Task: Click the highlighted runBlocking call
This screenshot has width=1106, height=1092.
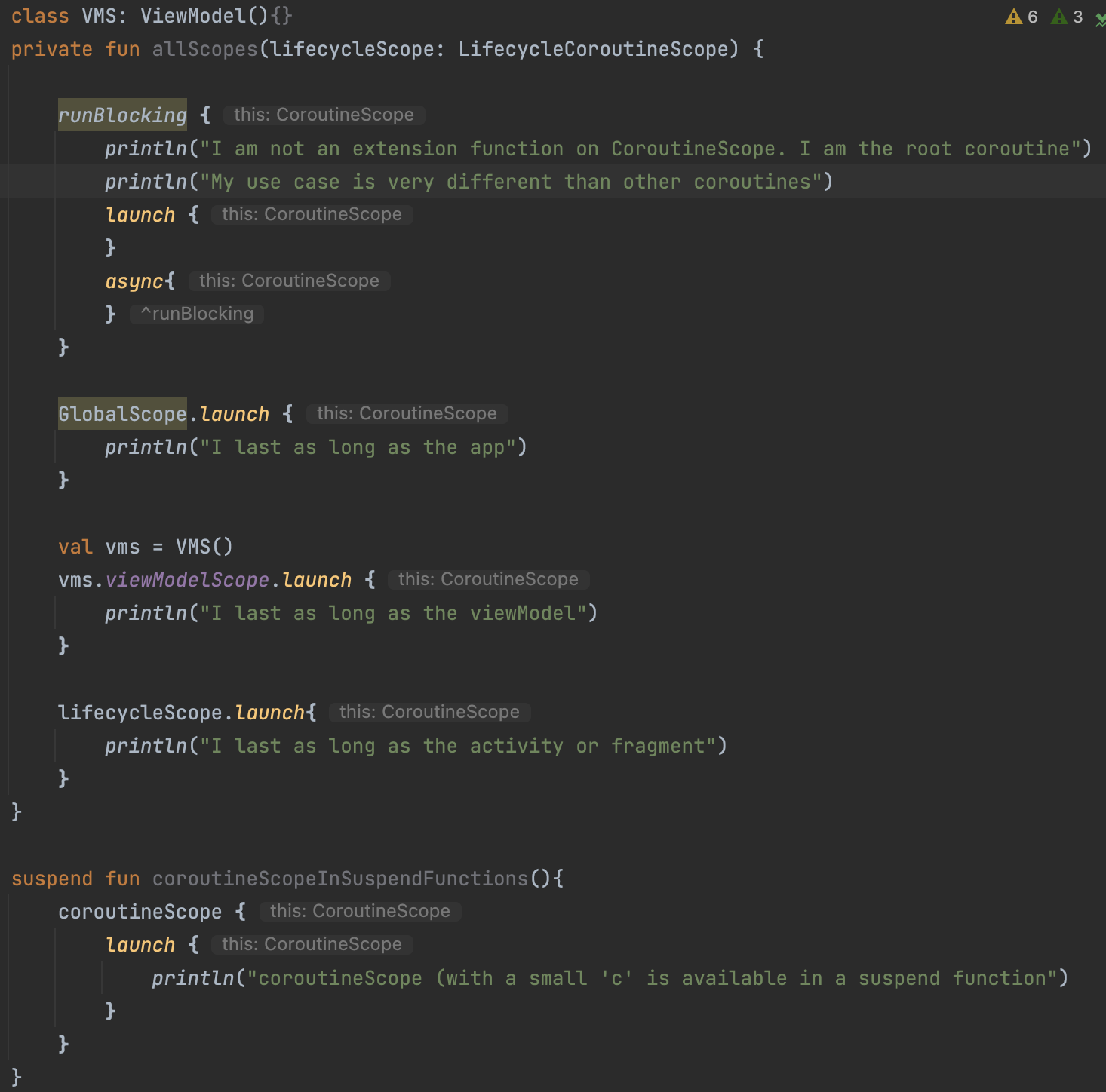Action: (x=122, y=115)
